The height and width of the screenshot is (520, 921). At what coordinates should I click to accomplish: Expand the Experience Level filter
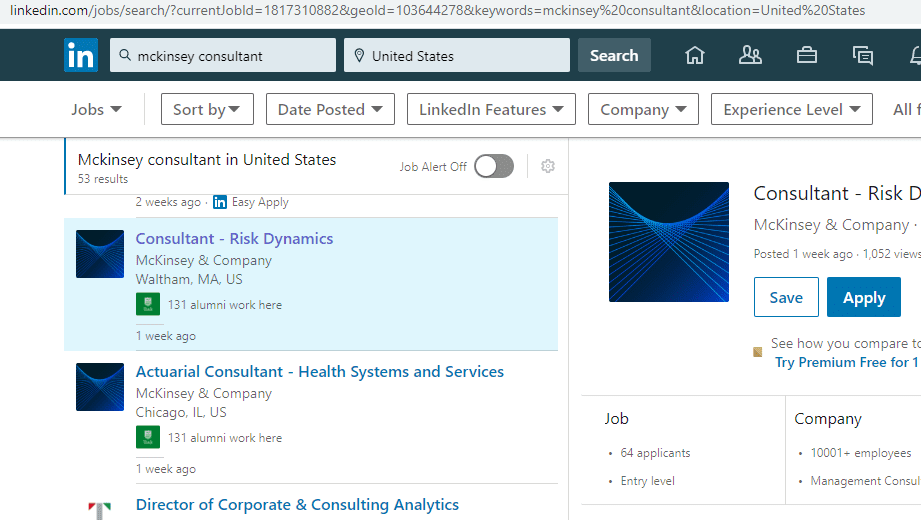(x=791, y=110)
